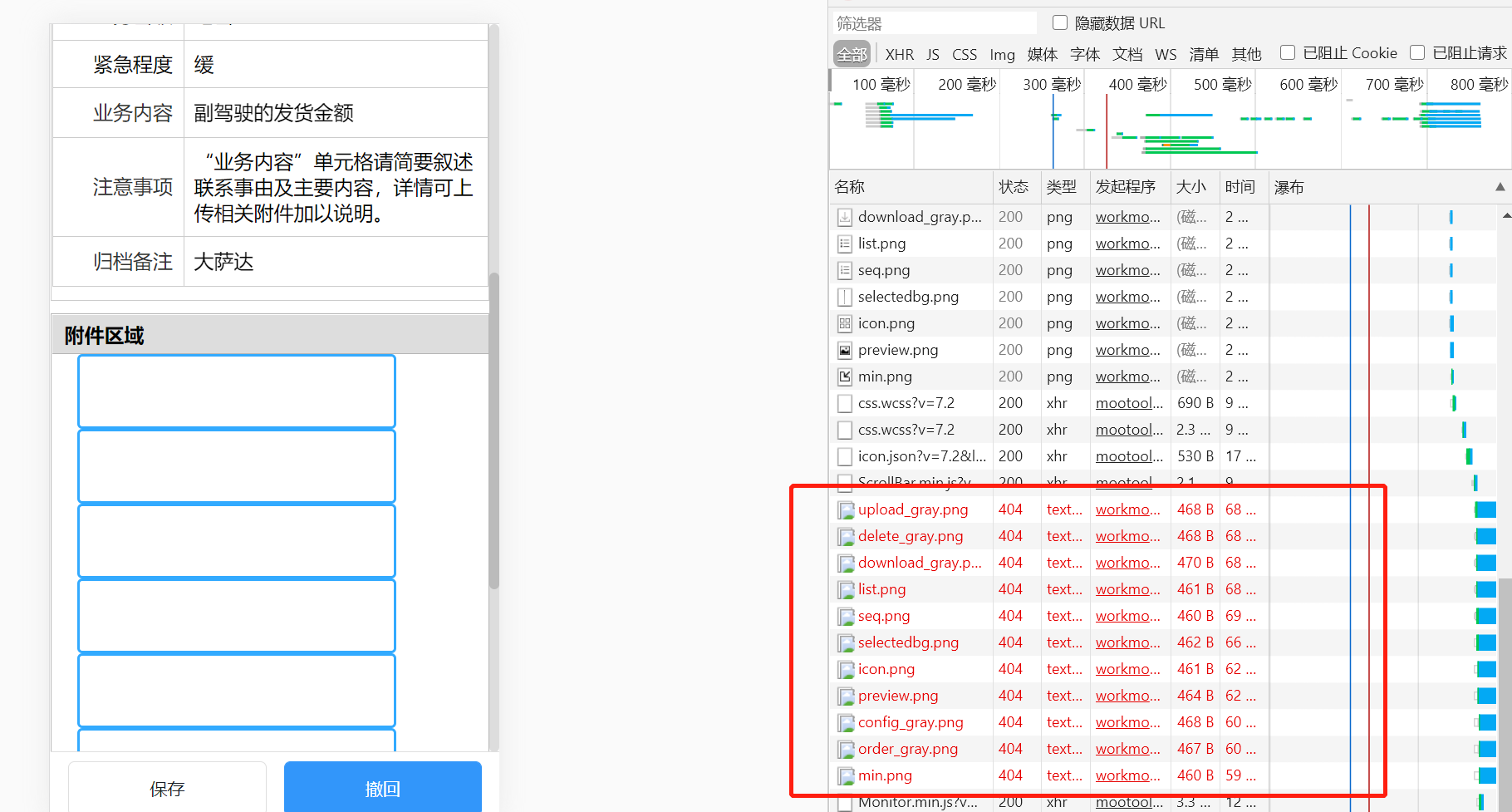Click the blue 撤回 button
Screen dimensions: 1512x812
(383, 787)
